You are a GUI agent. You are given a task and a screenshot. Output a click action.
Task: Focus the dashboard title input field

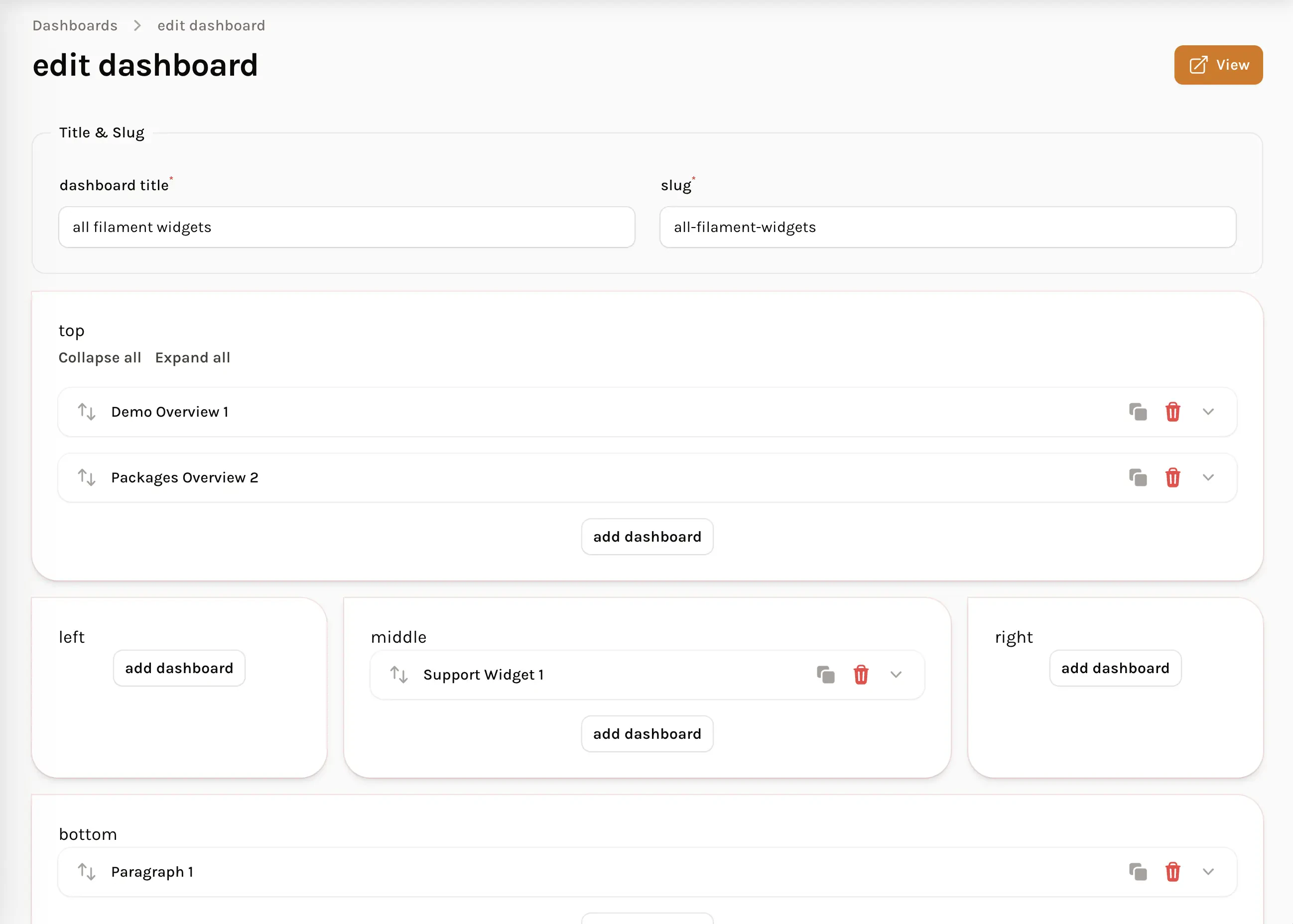(347, 227)
